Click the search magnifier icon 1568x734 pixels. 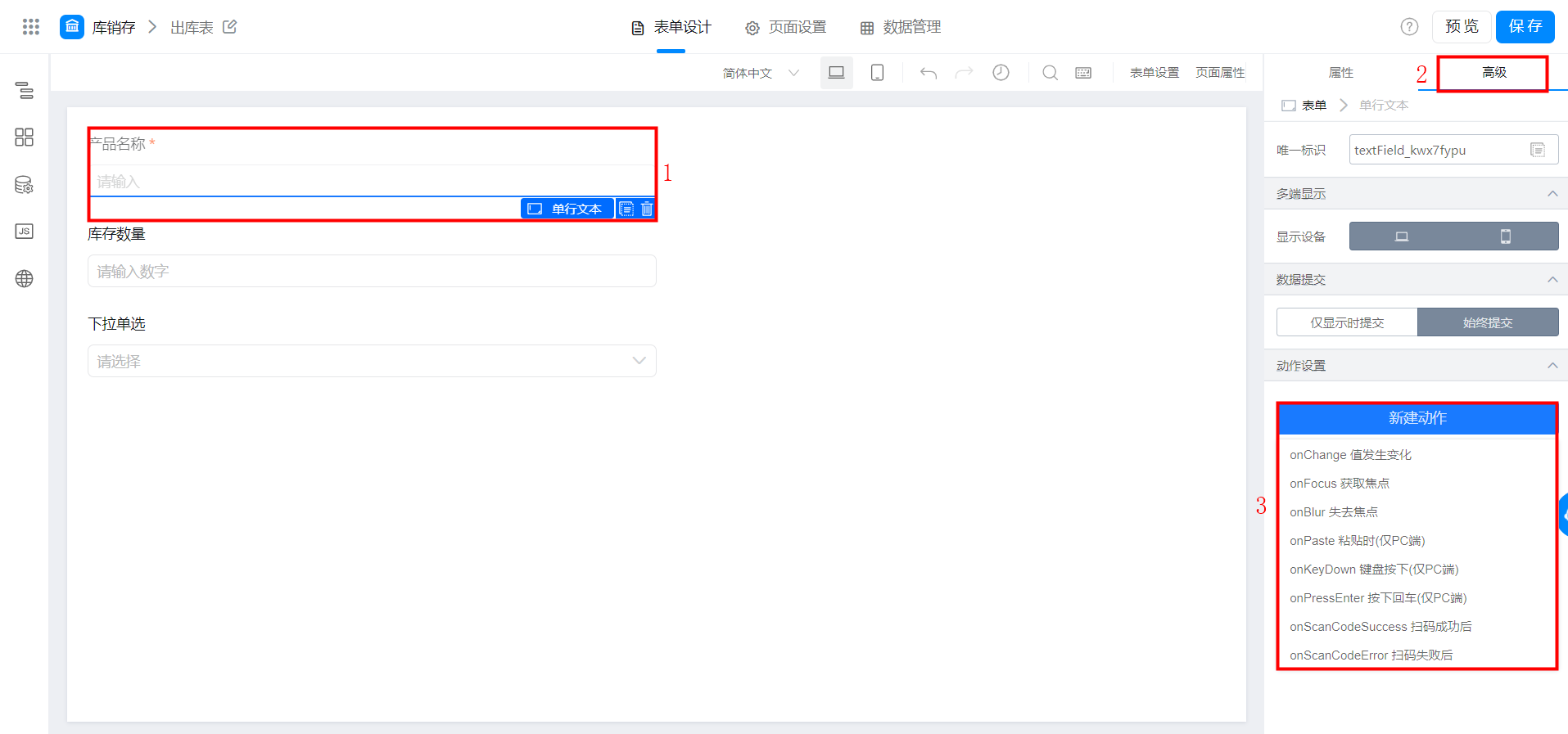(x=1050, y=73)
